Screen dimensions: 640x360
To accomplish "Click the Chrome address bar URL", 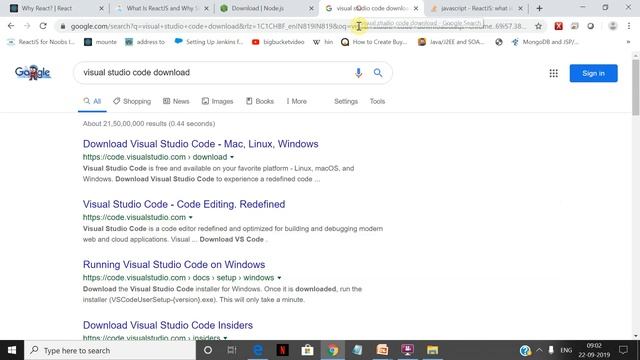I will click(x=298, y=26).
